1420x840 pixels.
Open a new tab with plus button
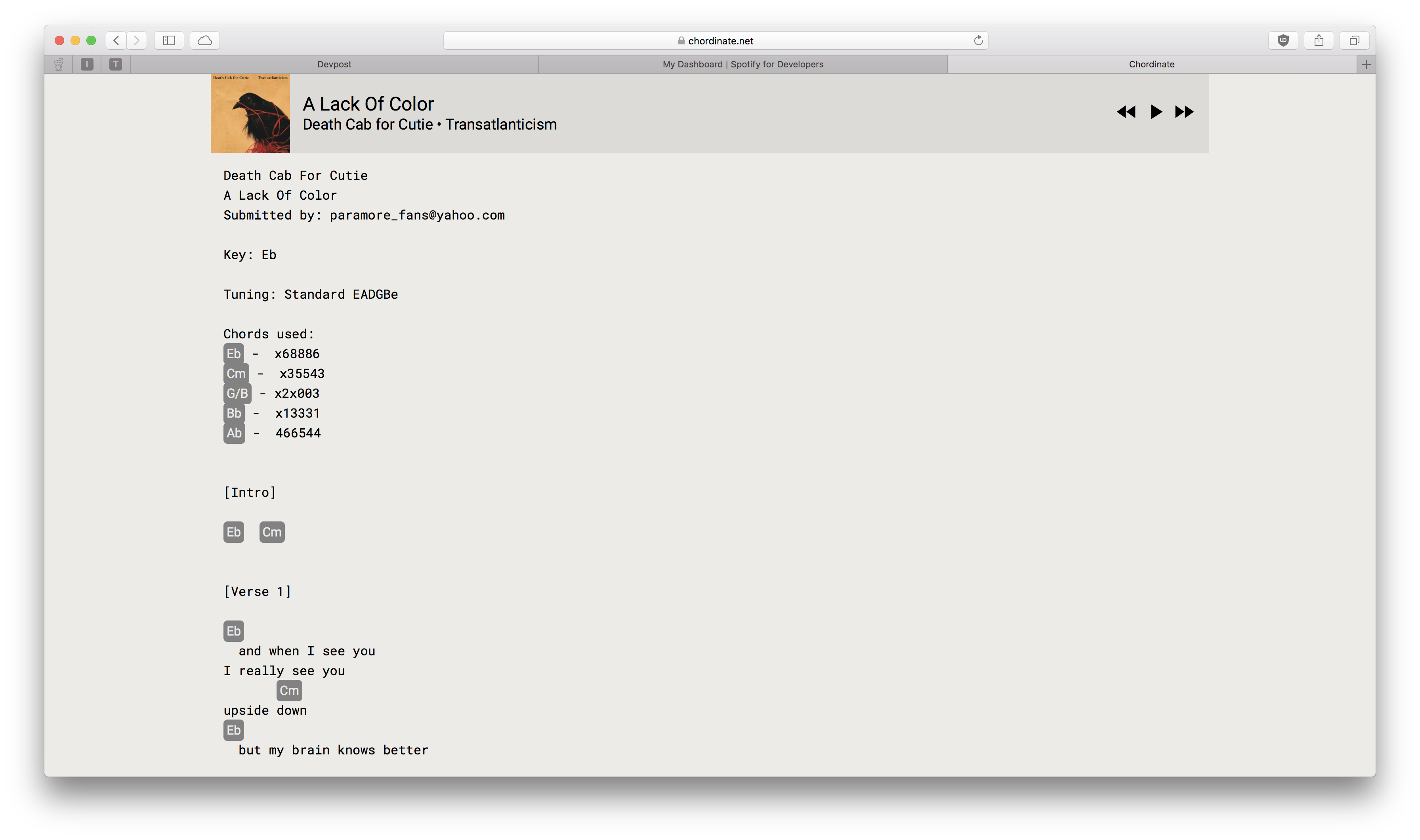tap(1366, 65)
